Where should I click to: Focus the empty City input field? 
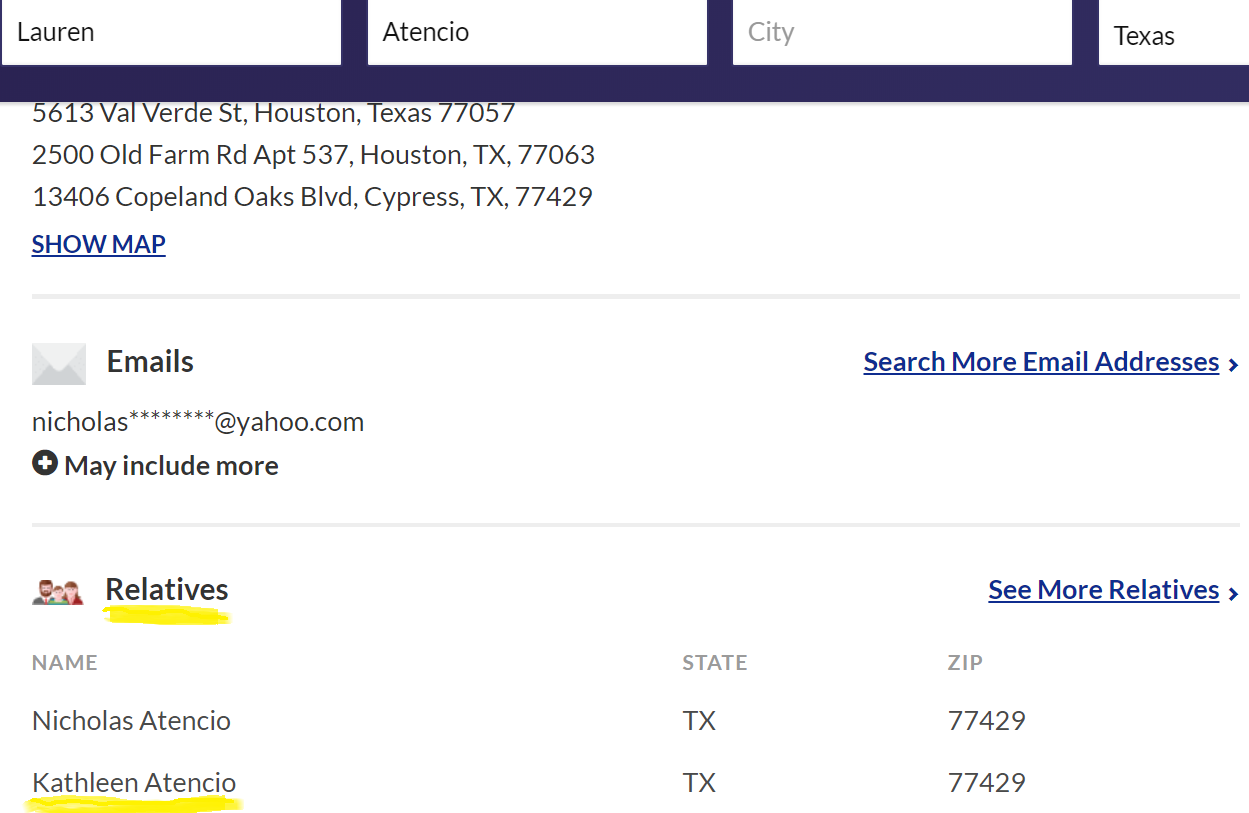(x=902, y=32)
